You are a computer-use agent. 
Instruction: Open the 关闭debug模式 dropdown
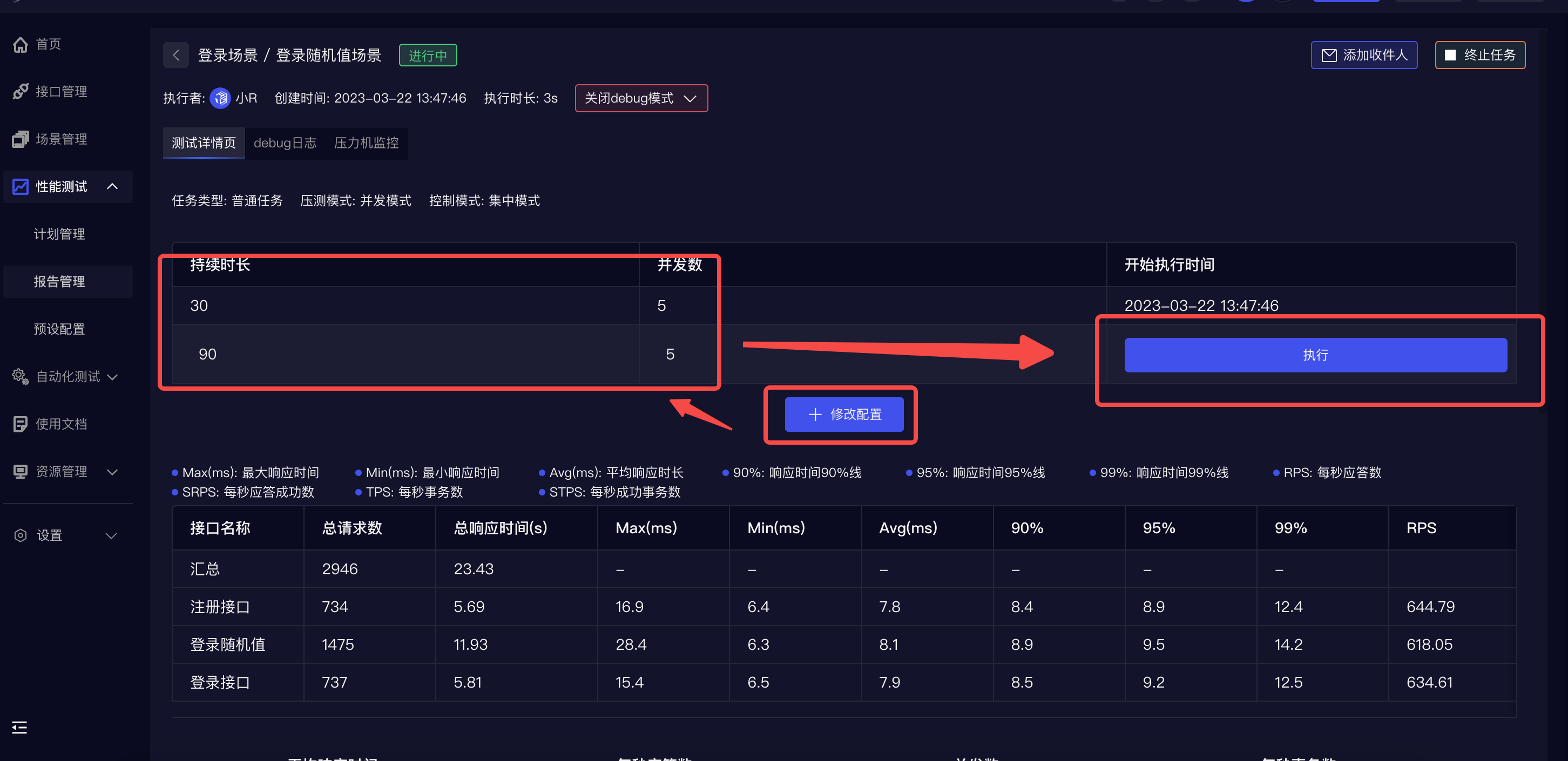point(641,99)
